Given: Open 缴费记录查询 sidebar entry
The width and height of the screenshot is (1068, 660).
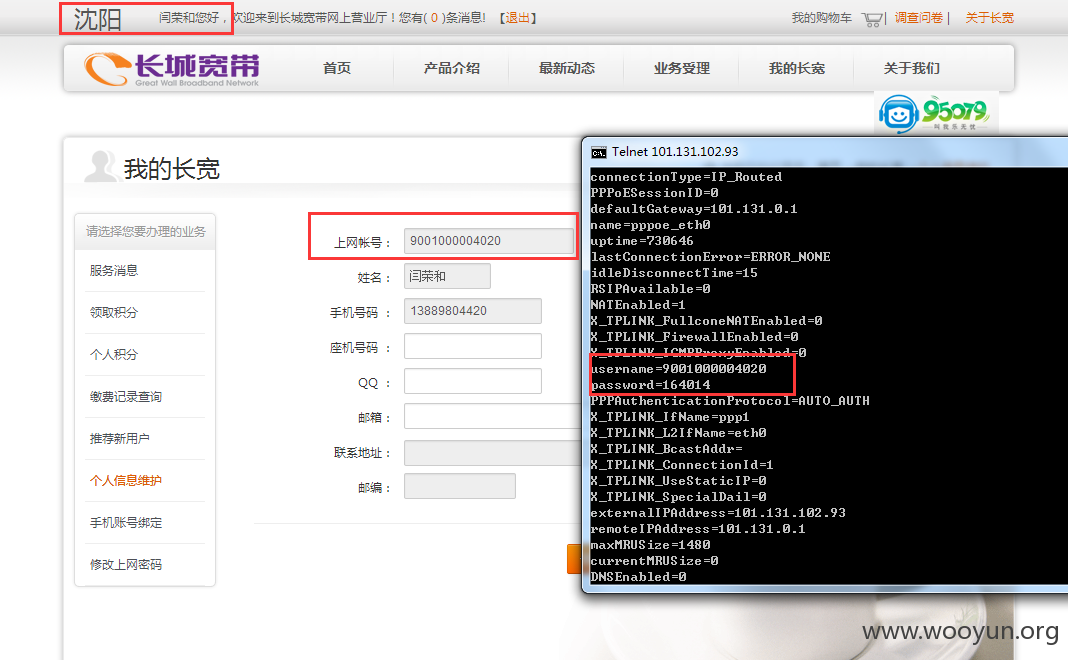Looking at the screenshot, I should click(x=126, y=396).
